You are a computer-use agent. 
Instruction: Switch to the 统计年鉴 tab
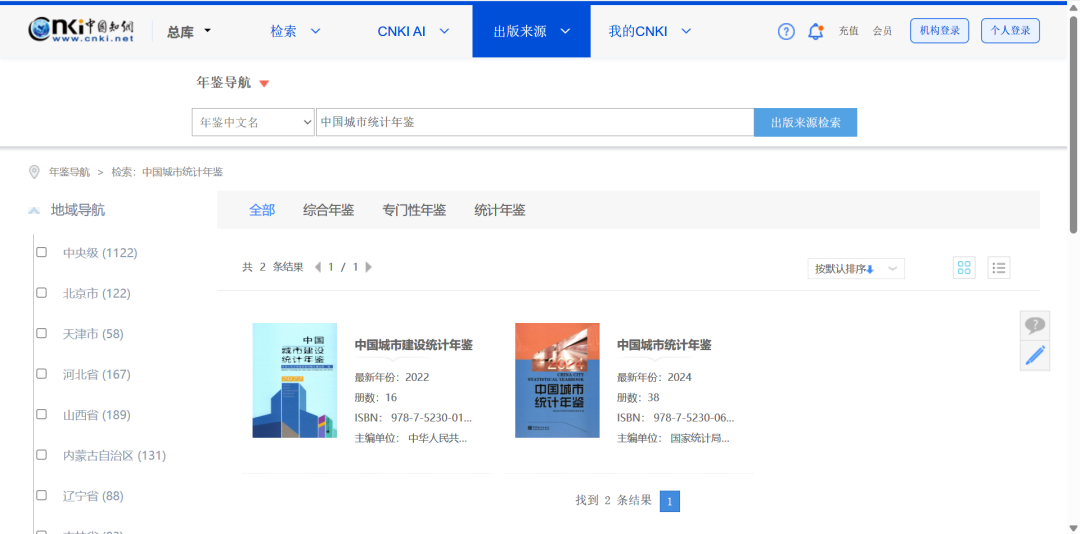point(499,210)
